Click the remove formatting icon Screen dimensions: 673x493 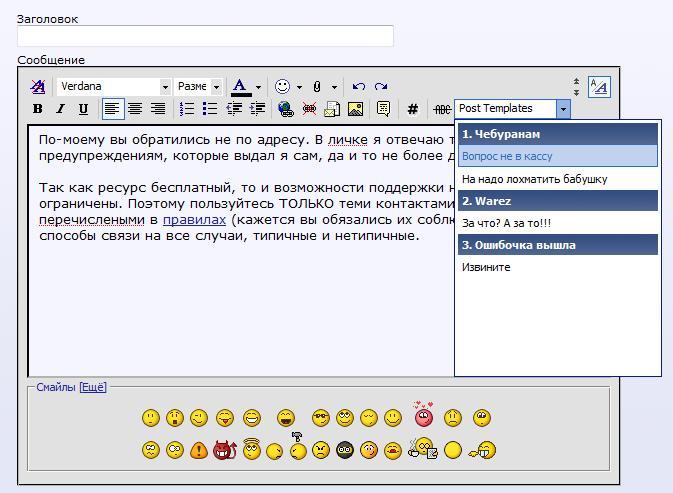coord(38,87)
